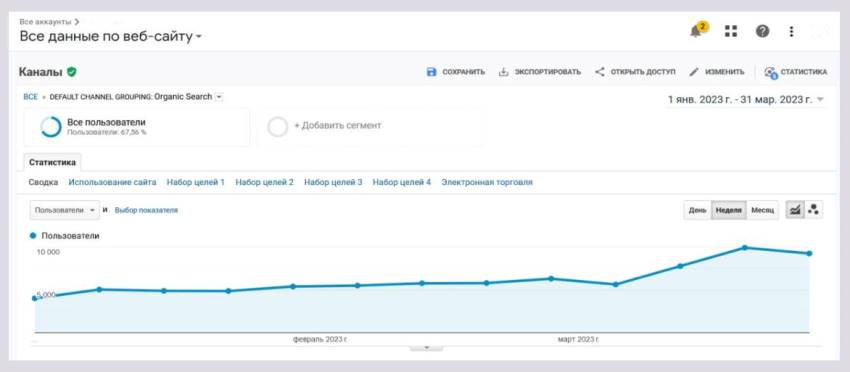The width and height of the screenshot is (850, 372).
Task: Select Месяц time granularity
Action: (x=763, y=210)
